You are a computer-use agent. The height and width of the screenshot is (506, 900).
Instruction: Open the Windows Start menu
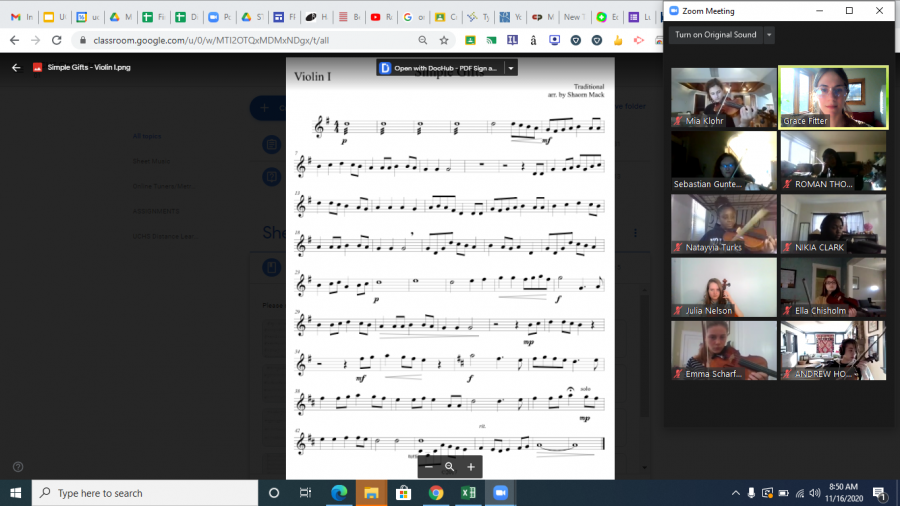[15, 493]
